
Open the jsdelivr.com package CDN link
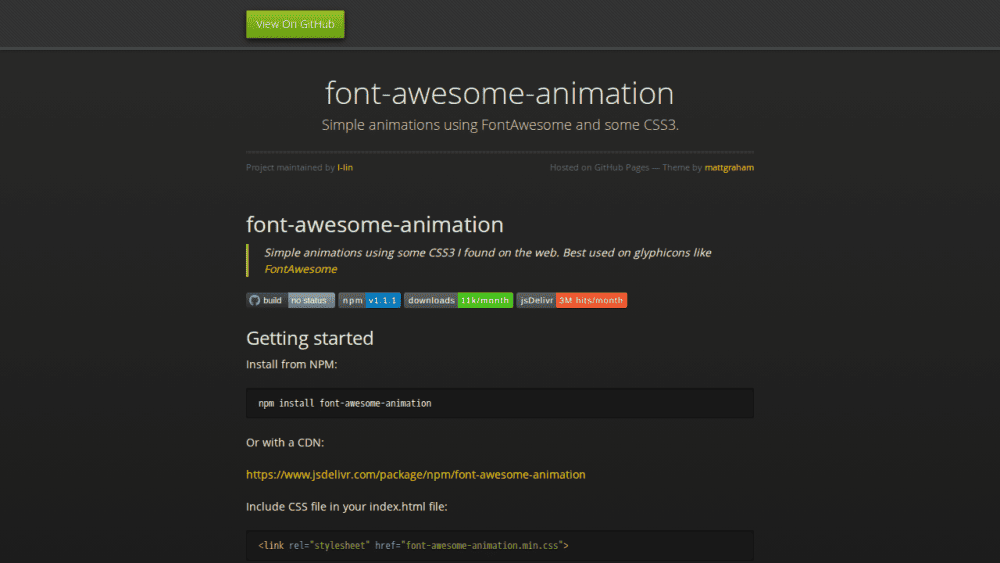pos(416,474)
